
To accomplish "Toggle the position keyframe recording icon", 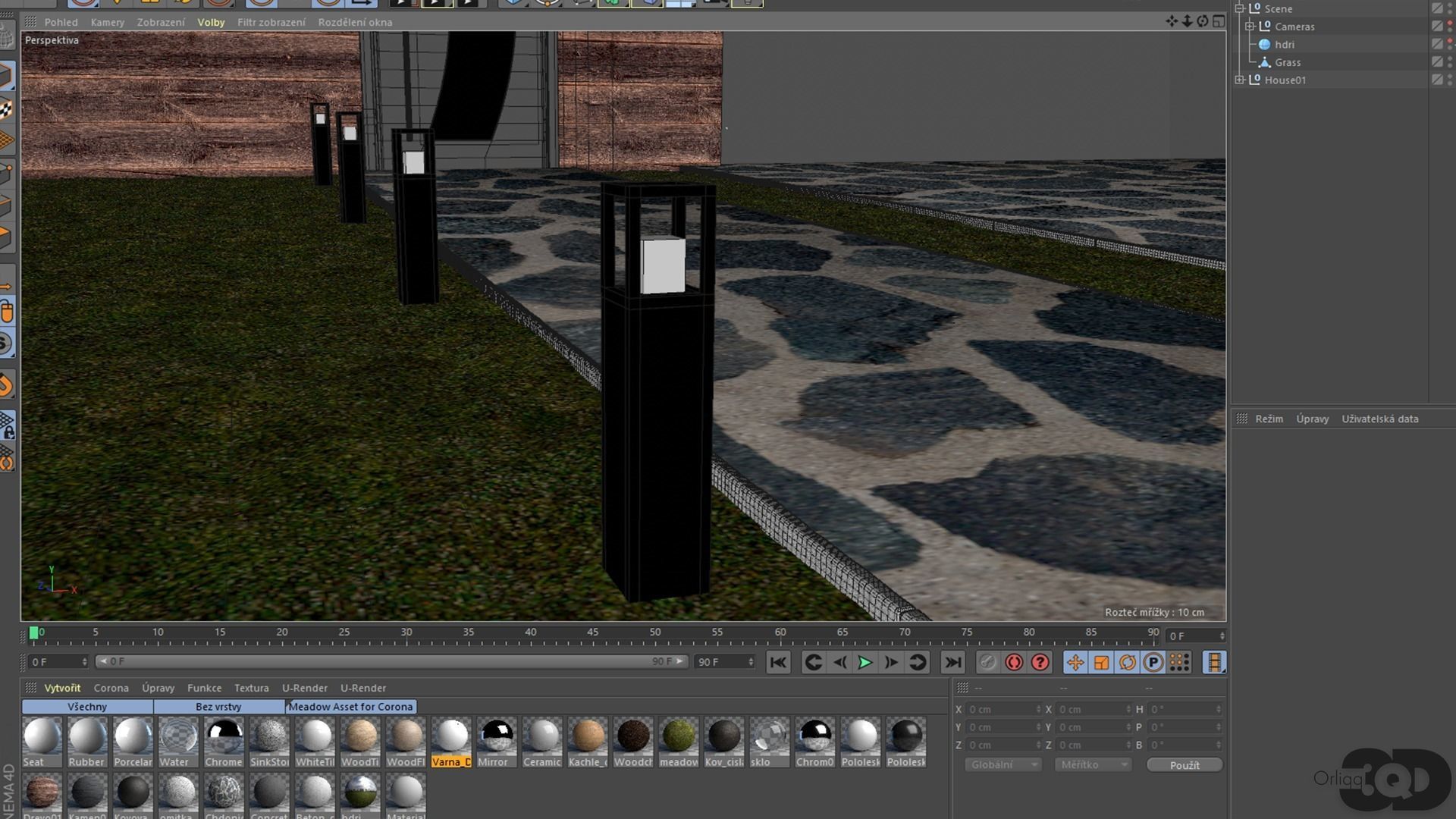I will tap(1075, 662).
